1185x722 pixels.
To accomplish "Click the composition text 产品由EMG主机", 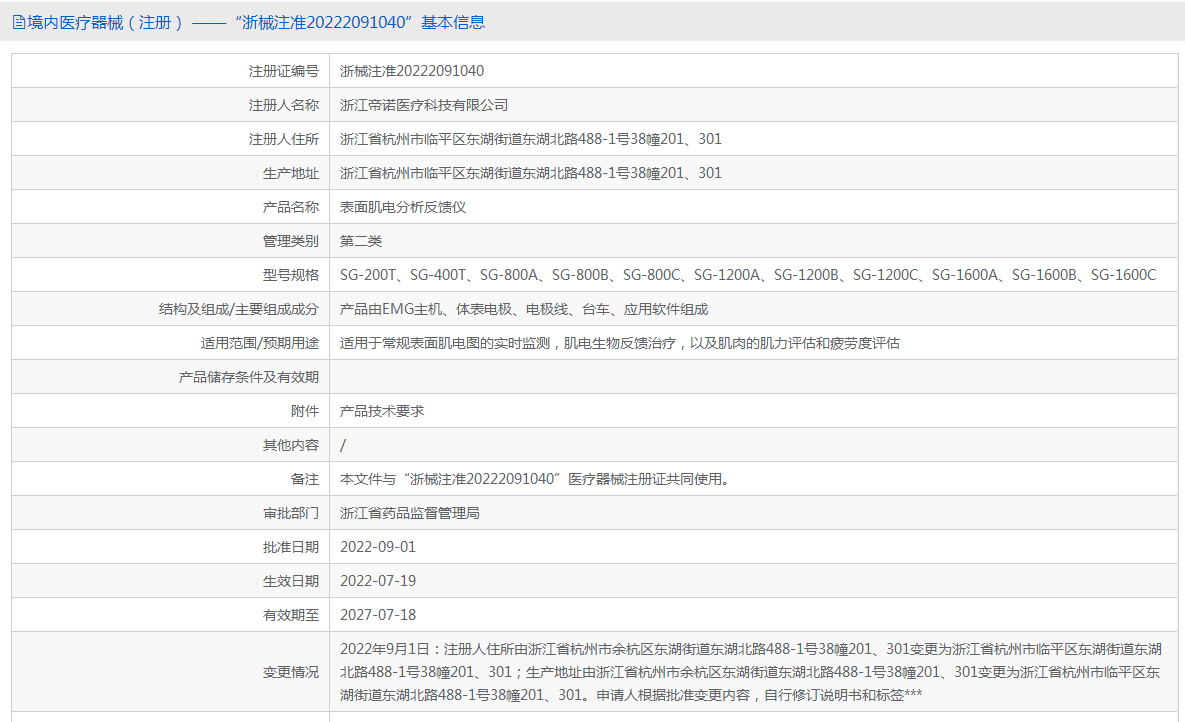I will pyautogui.click(x=524, y=309).
